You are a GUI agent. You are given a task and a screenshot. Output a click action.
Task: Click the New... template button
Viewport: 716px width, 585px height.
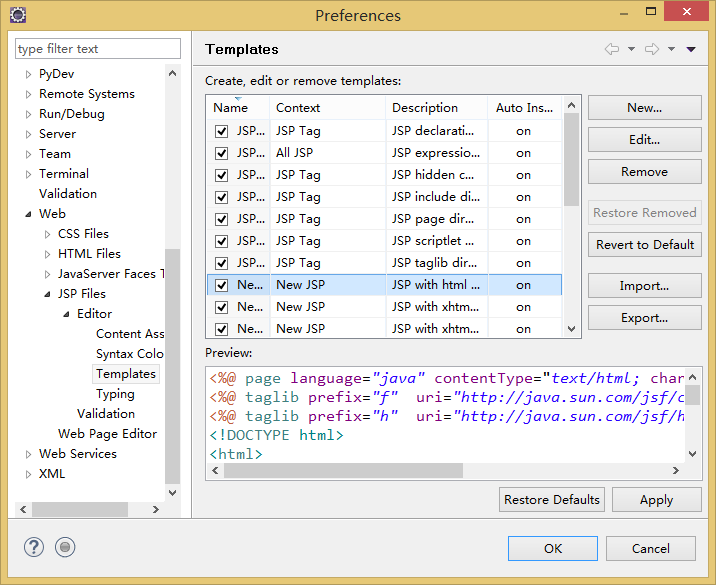644,108
